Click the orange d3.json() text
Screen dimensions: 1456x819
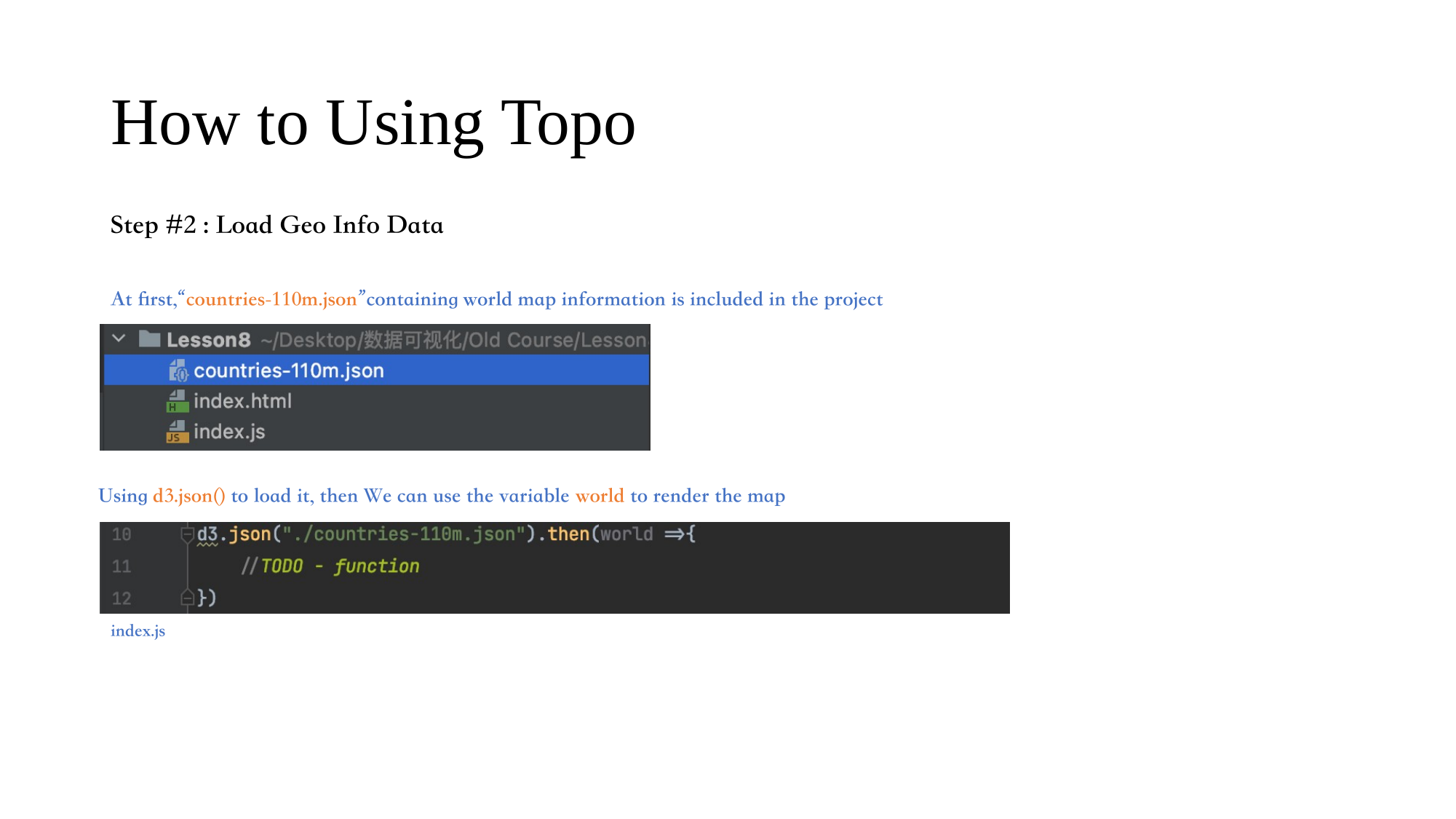pyautogui.click(x=189, y=496)
